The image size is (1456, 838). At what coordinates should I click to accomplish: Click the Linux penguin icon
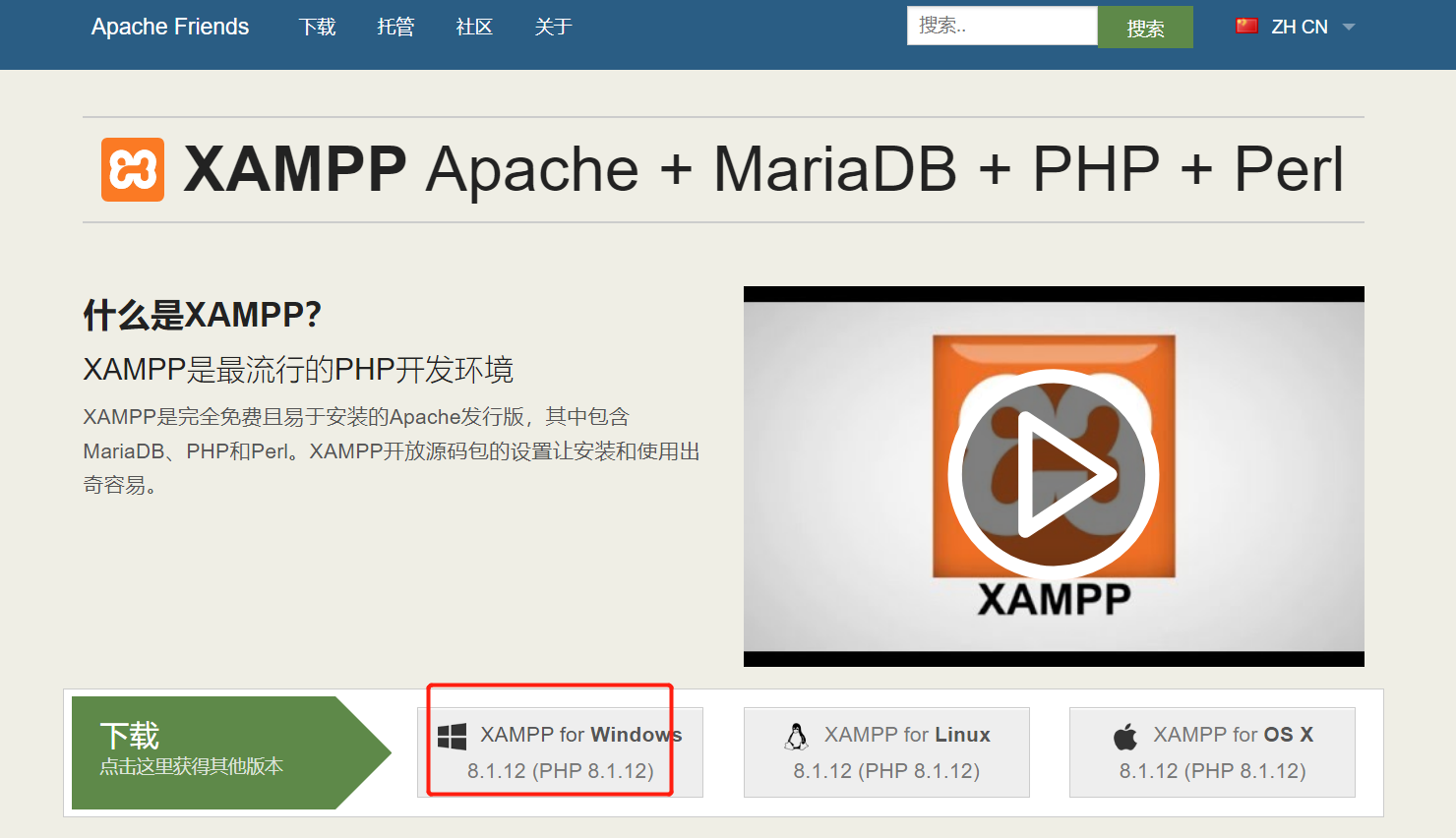(x=797, y=736)
